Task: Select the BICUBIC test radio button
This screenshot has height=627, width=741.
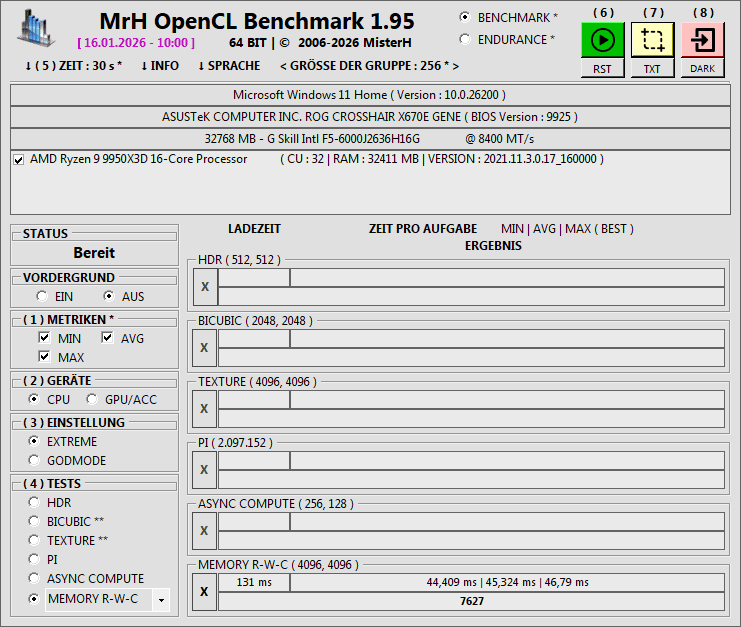Action: pos(34,521)
